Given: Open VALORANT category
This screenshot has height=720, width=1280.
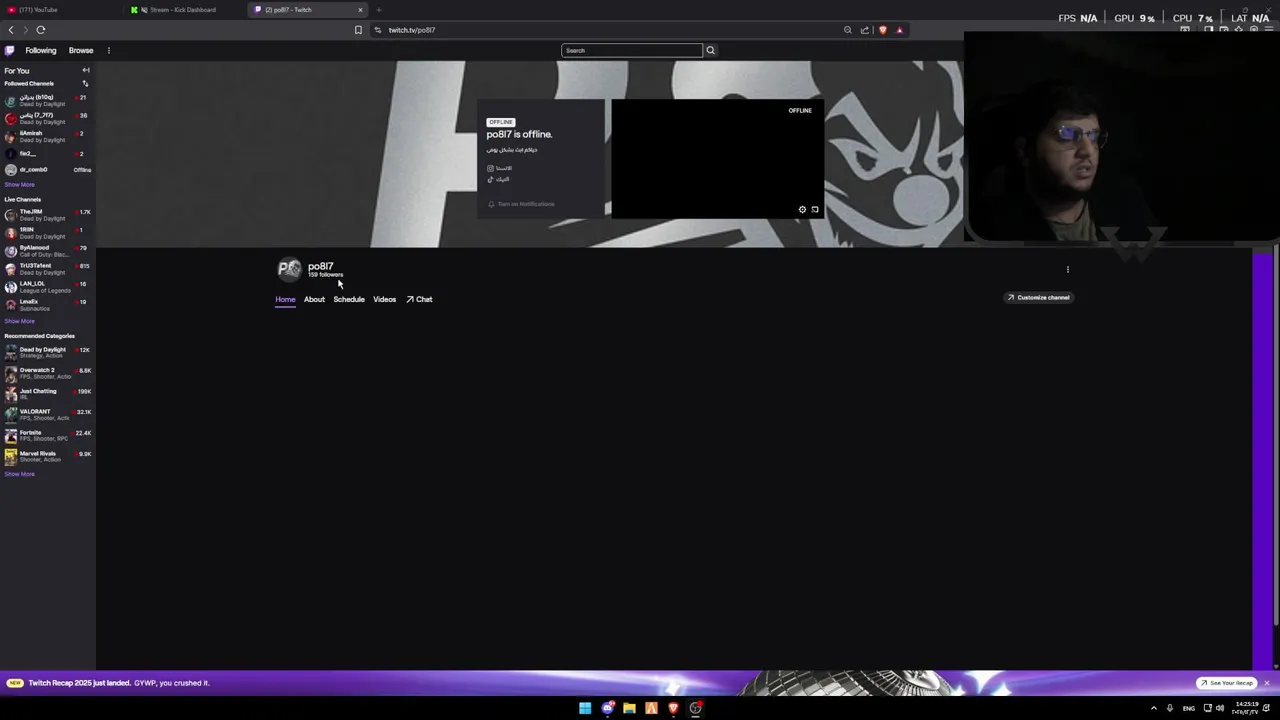Looking at the screenshot, I should pyautogui.click(x=47, y=414).
